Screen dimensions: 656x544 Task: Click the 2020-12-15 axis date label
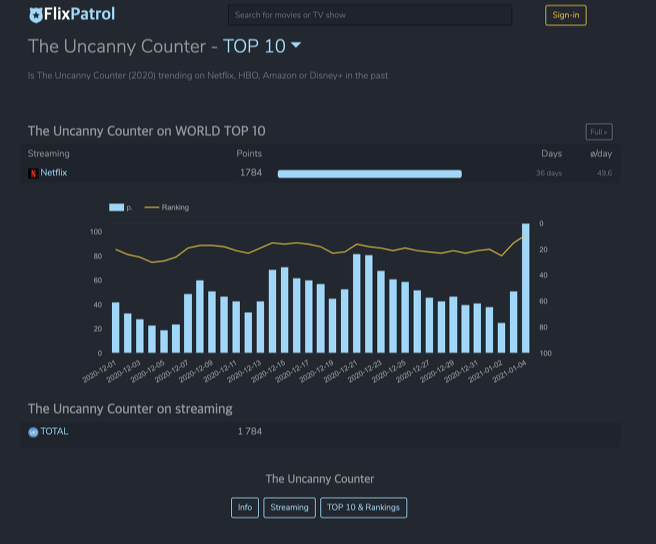269,371
